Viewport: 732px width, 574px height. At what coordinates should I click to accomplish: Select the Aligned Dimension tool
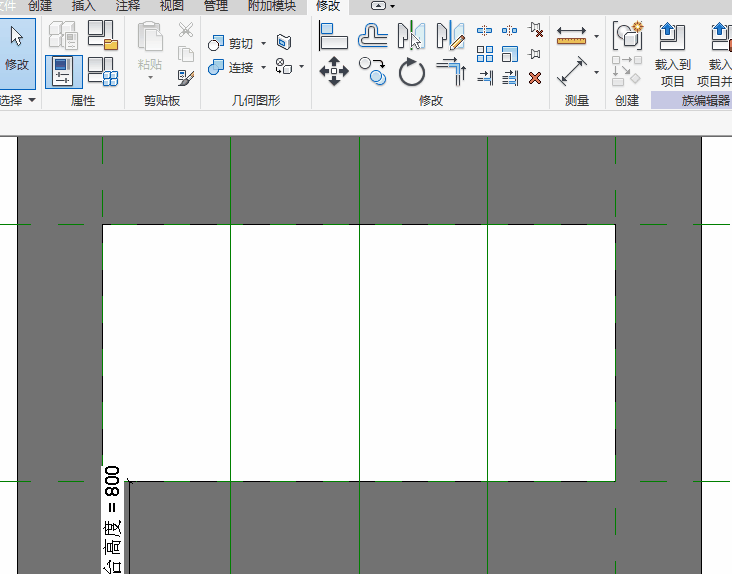tap(571, 71)
